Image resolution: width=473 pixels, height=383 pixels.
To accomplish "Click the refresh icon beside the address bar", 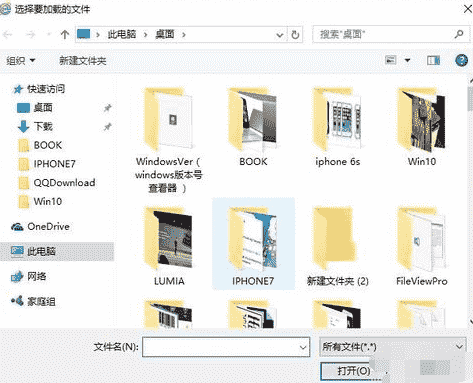I will [295, 35].
